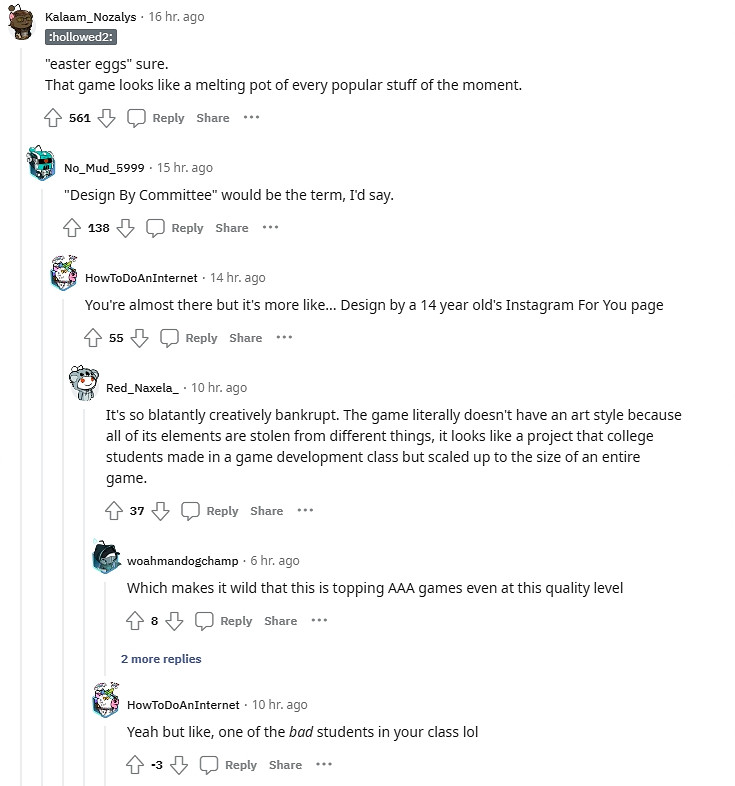Downvote the comment by No_Mud_5999

click(125, 228)
